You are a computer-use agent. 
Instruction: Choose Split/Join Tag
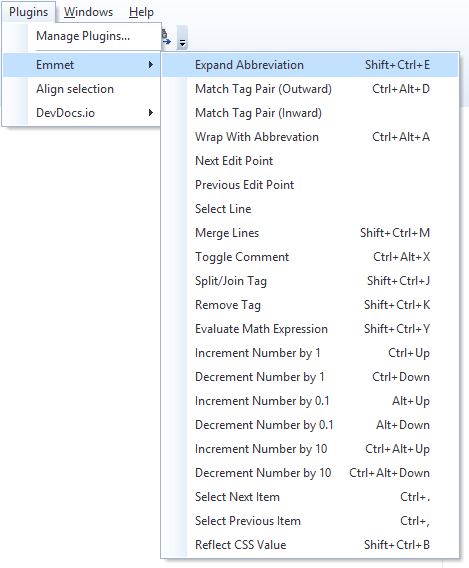(310, 281)
